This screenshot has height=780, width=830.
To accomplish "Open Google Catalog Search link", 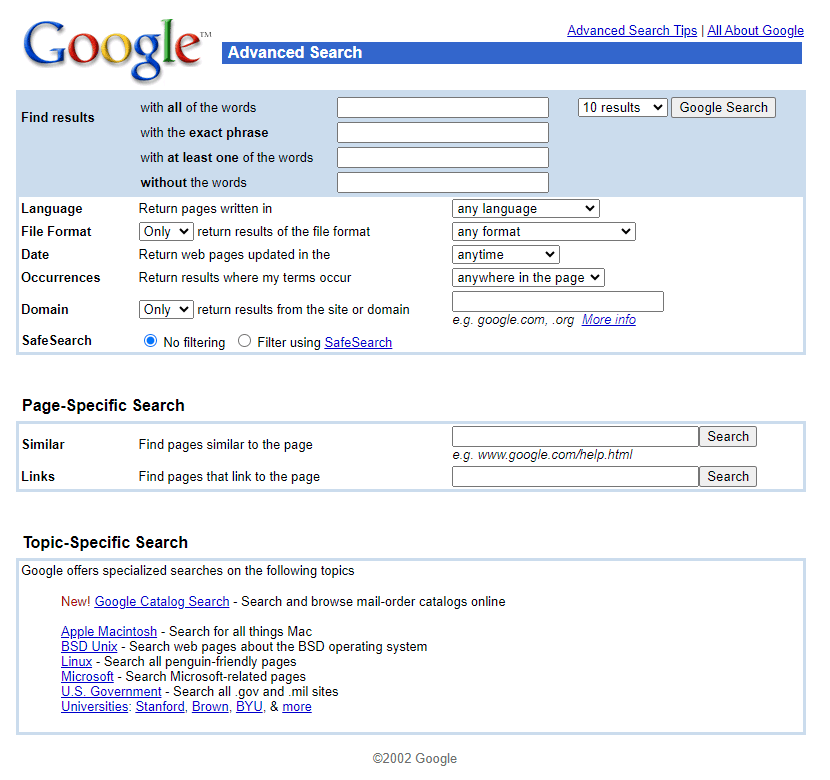I will coord(162,602).
